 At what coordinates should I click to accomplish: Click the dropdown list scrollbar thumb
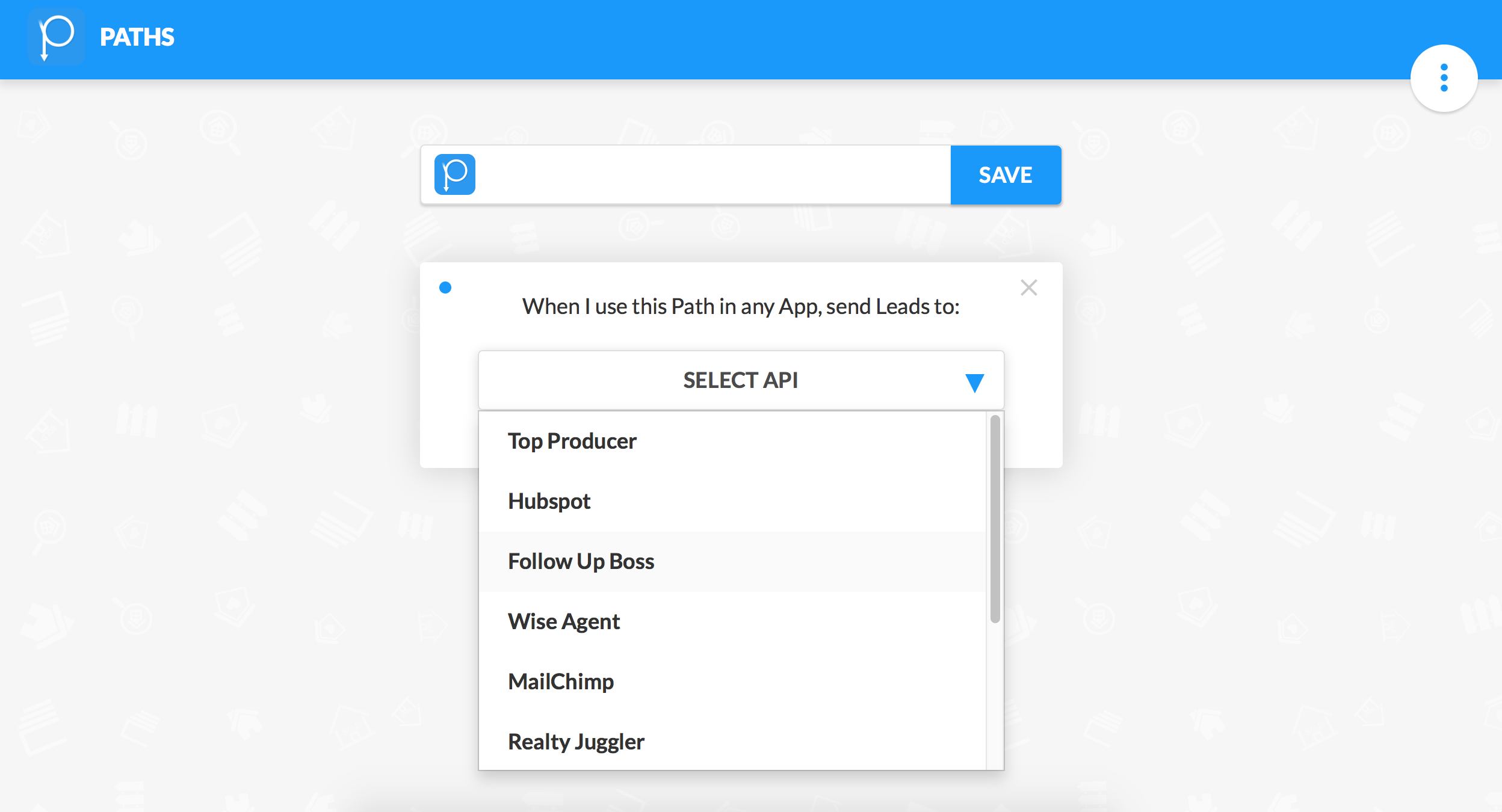[x=995, y=517]
